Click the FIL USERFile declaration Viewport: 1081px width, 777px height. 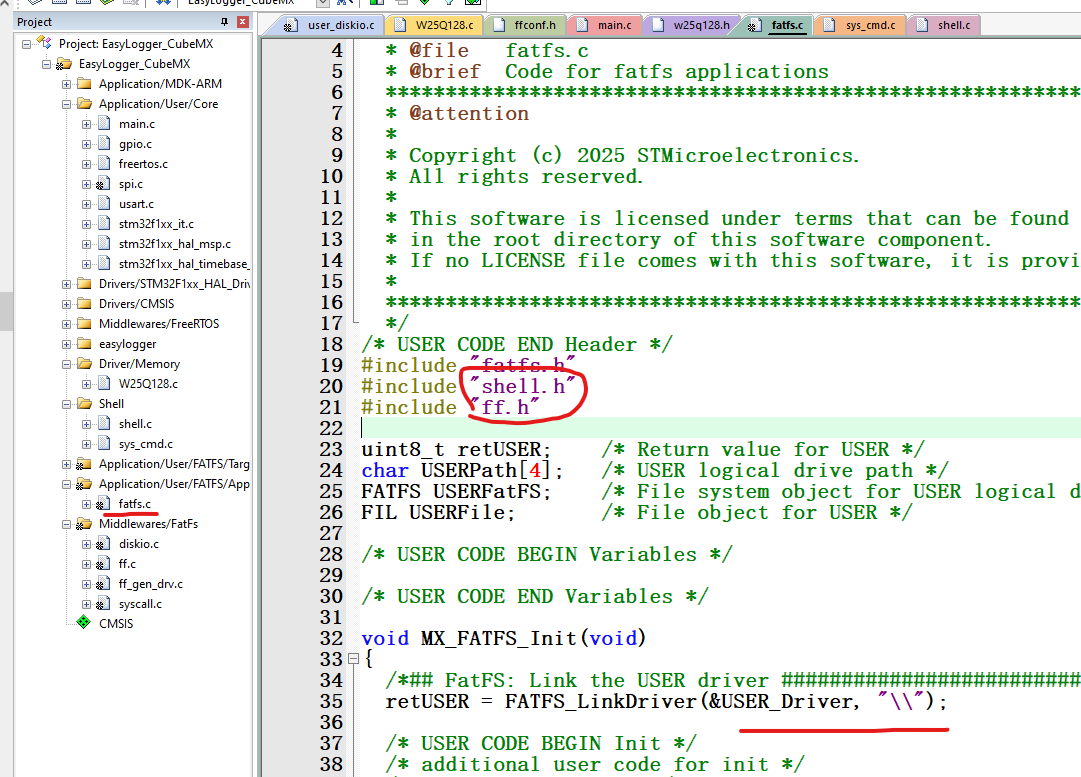(438, 512)
